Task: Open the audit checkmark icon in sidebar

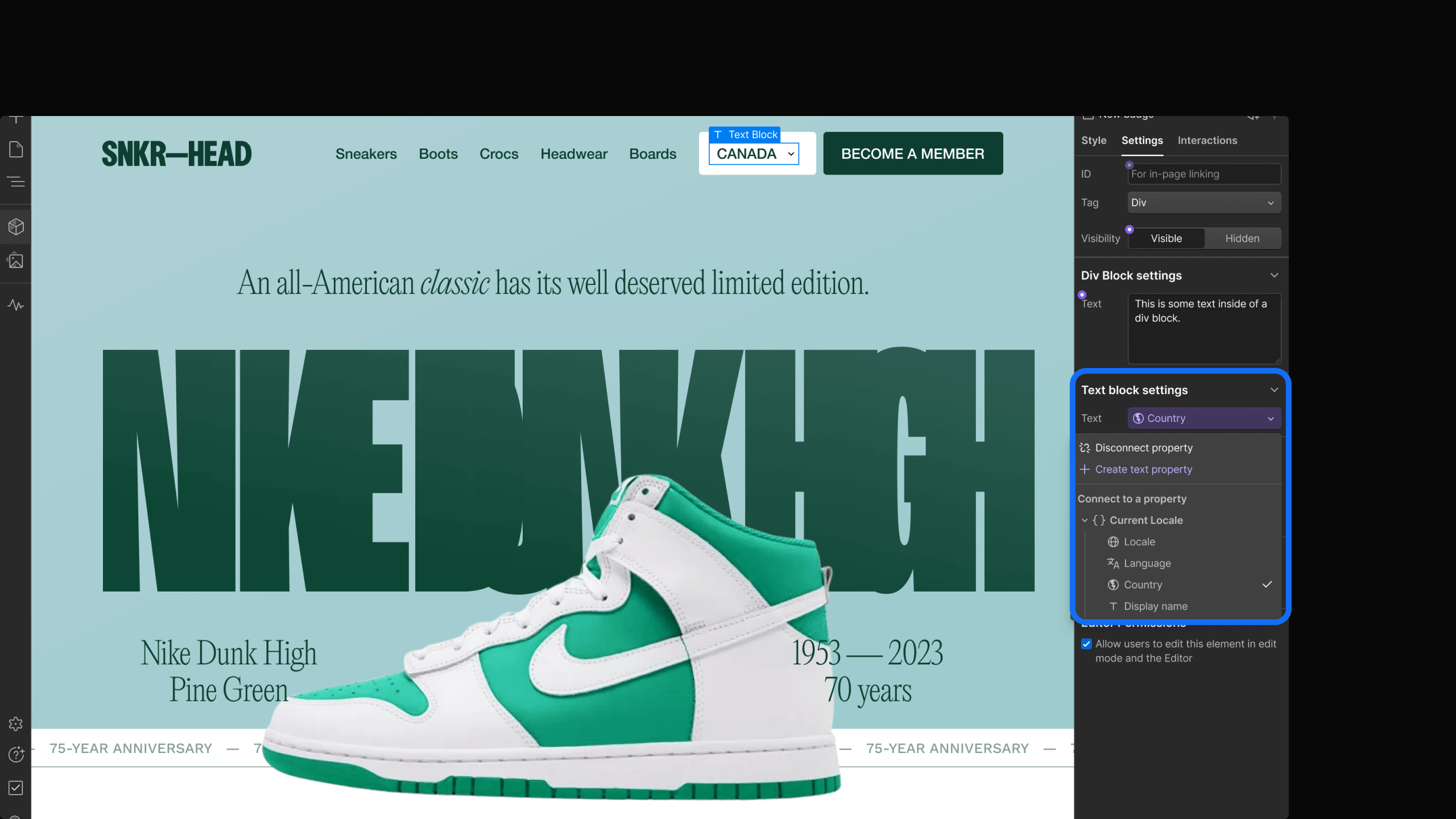Action: click(16, 788)
